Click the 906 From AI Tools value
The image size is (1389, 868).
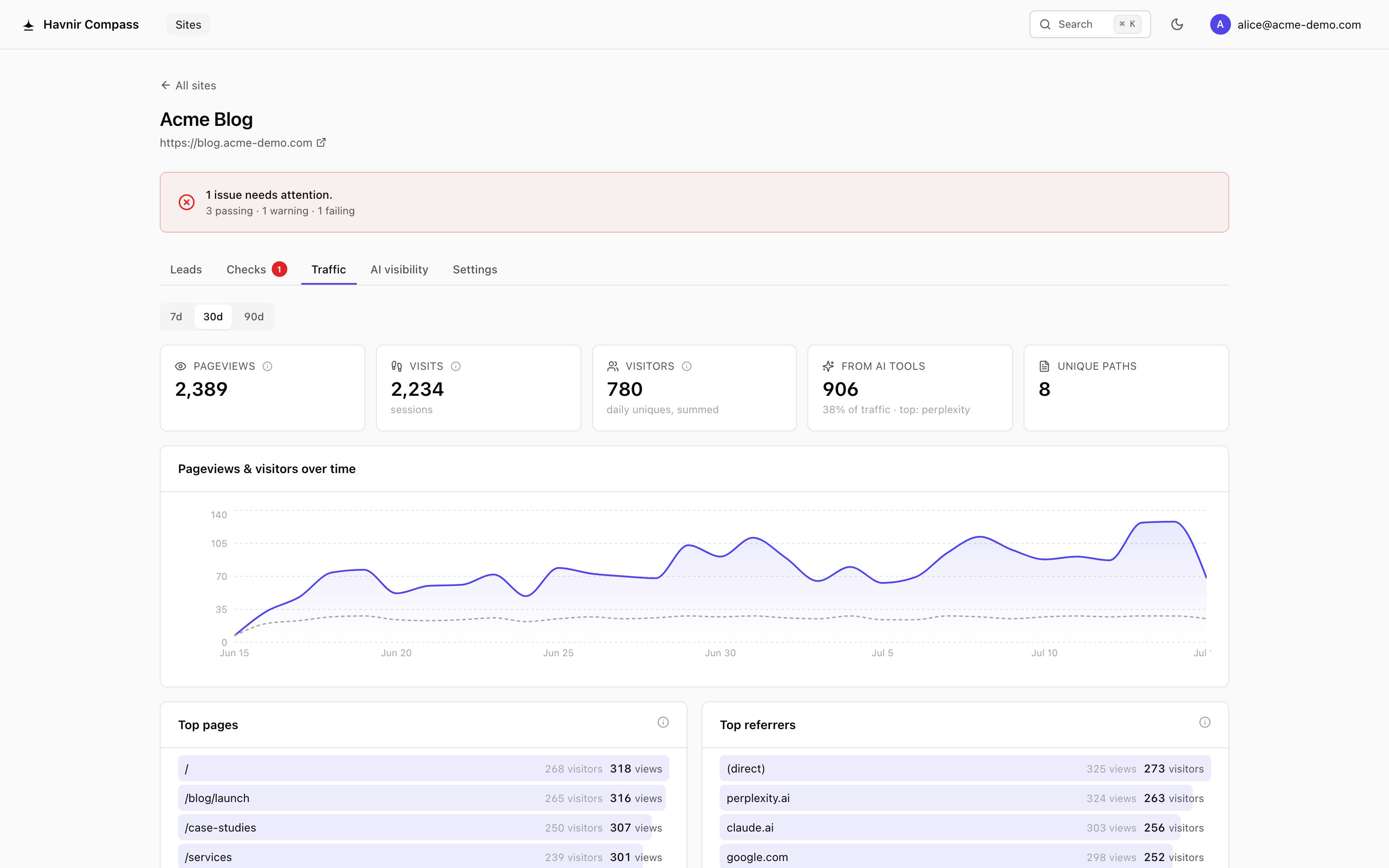[840, 389]
